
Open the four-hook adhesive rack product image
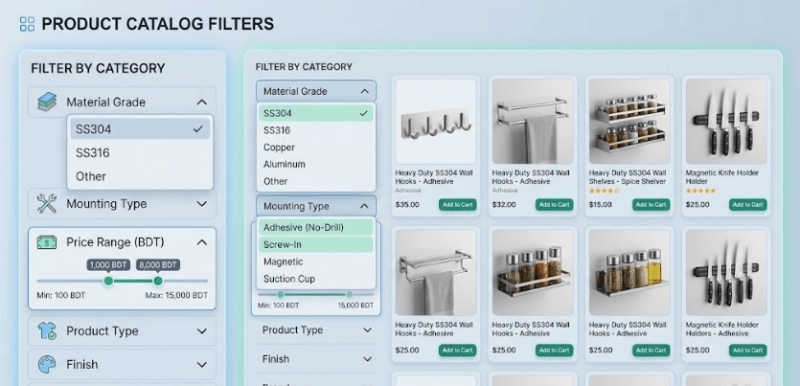tap(436, 121)
